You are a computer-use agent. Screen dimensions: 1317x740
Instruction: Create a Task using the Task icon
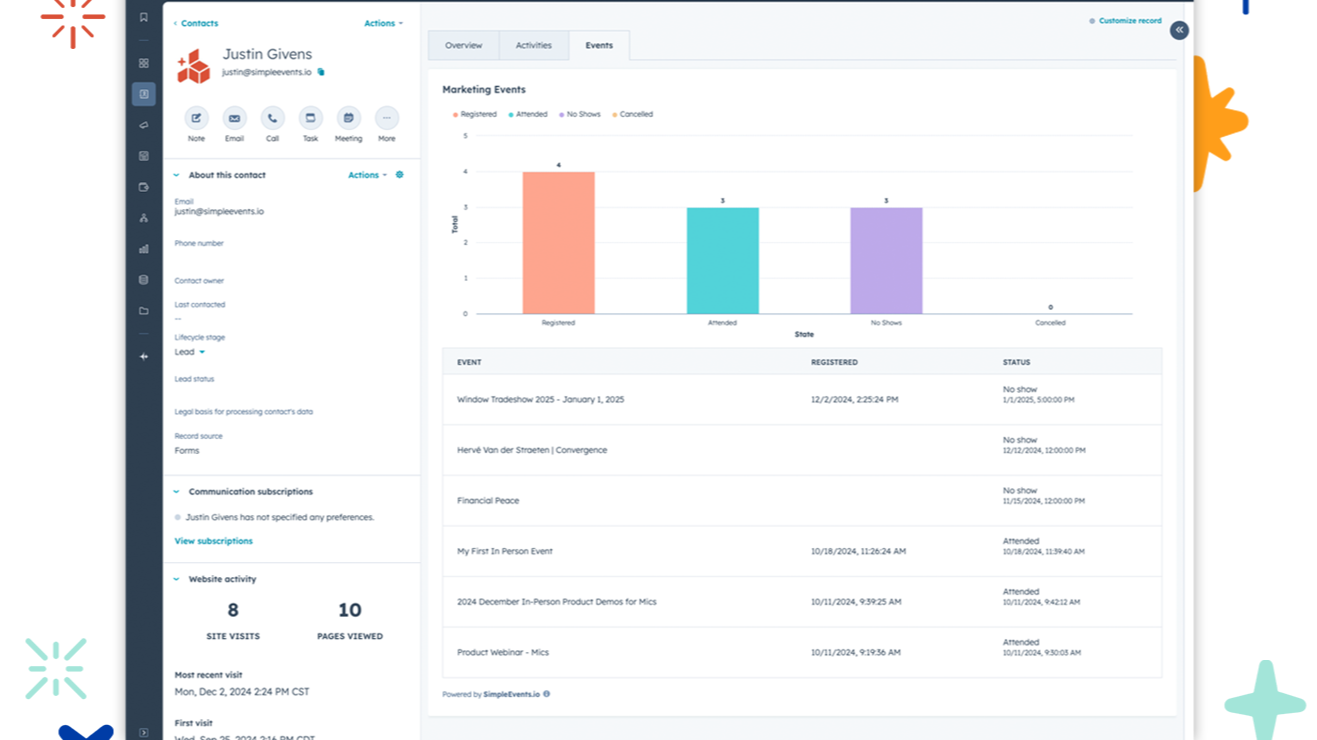click(x=311, y=118)
